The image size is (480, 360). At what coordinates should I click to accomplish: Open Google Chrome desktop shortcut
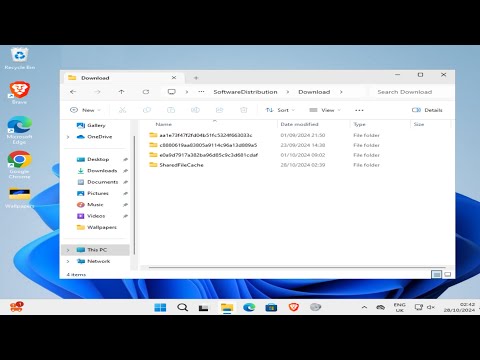click(20, 165)
